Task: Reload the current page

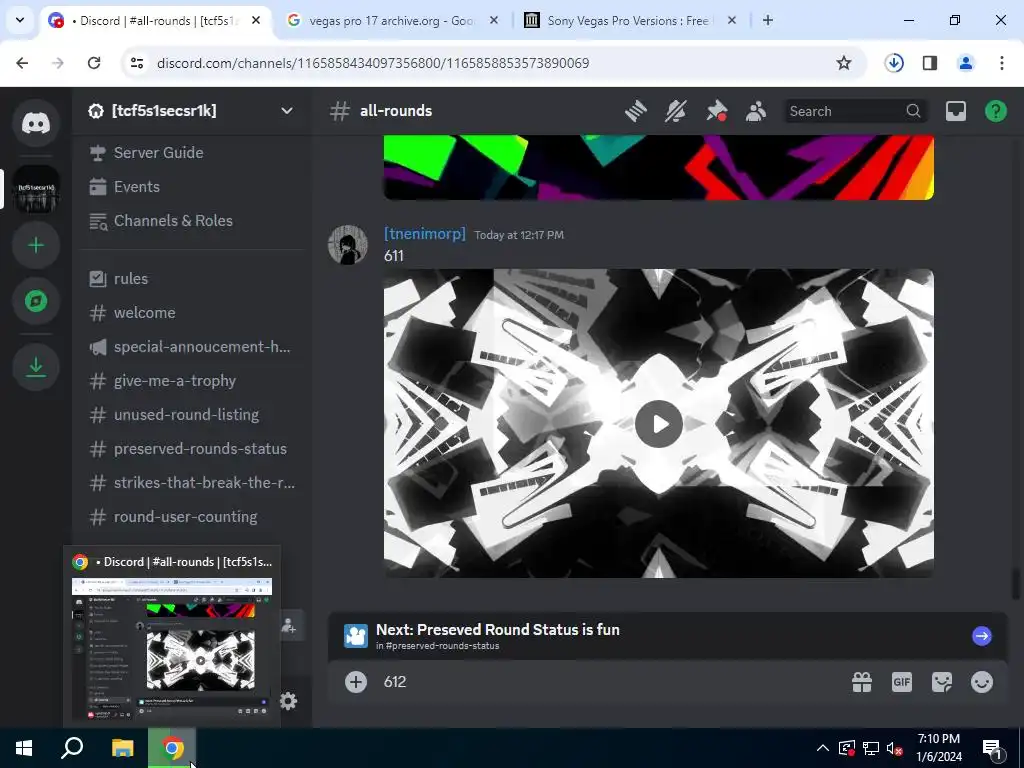Action: coord(94,63)
